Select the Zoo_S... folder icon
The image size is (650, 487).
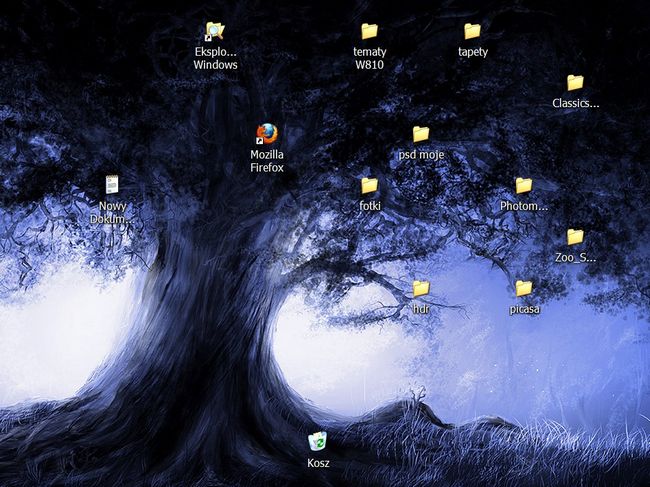pos(575,237)
